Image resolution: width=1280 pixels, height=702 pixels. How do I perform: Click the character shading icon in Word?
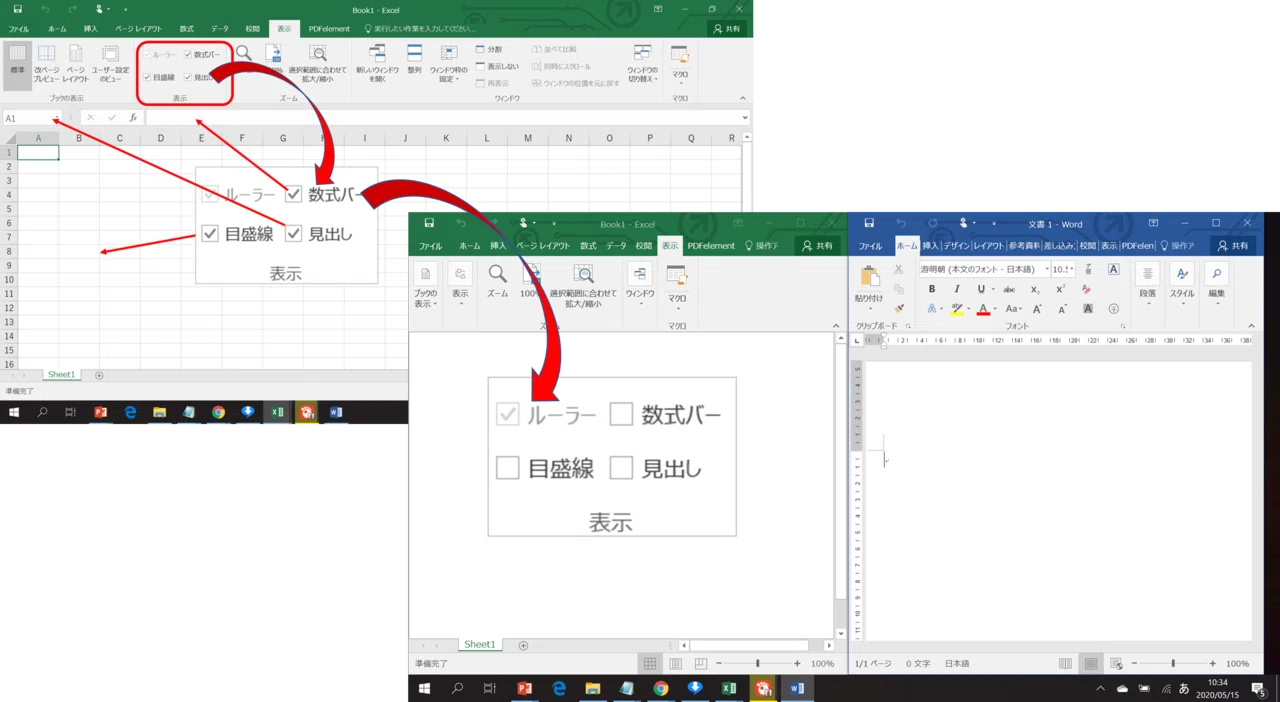1088,309
